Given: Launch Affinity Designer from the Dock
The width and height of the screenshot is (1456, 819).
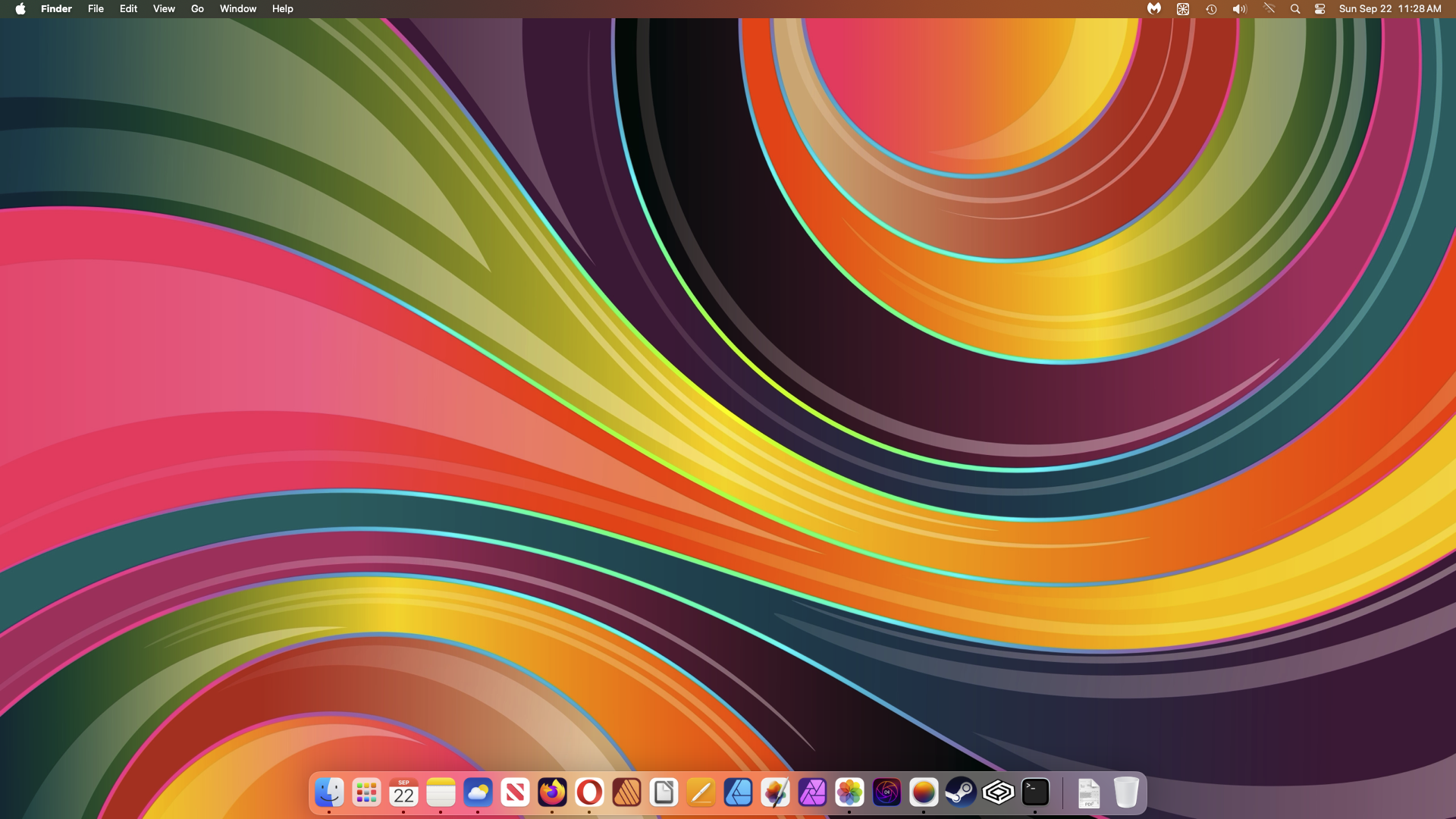Looking at the screenshot, I should [x=738, y=792].
